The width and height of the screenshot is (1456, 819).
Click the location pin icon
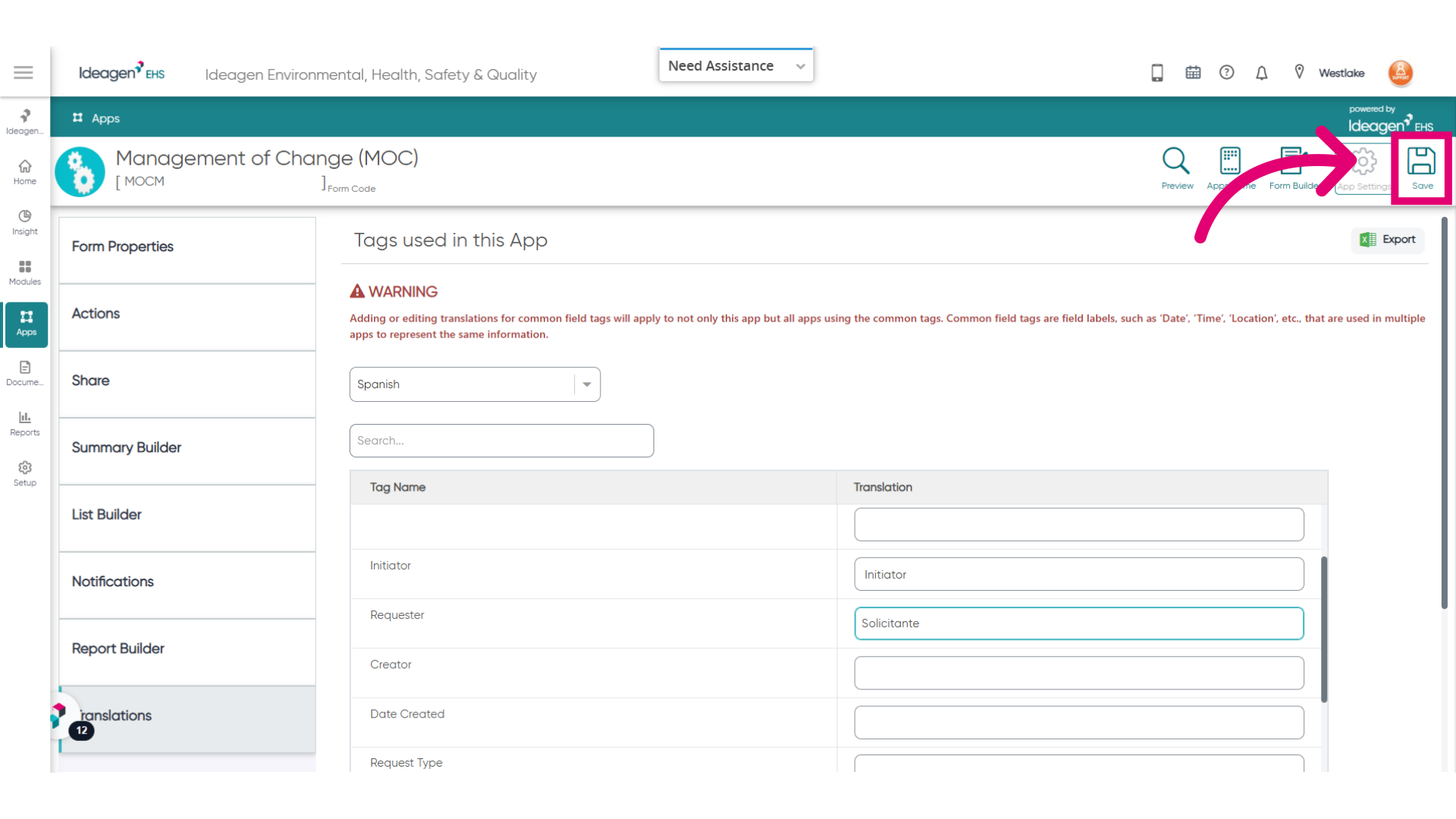click(1299, 72)
